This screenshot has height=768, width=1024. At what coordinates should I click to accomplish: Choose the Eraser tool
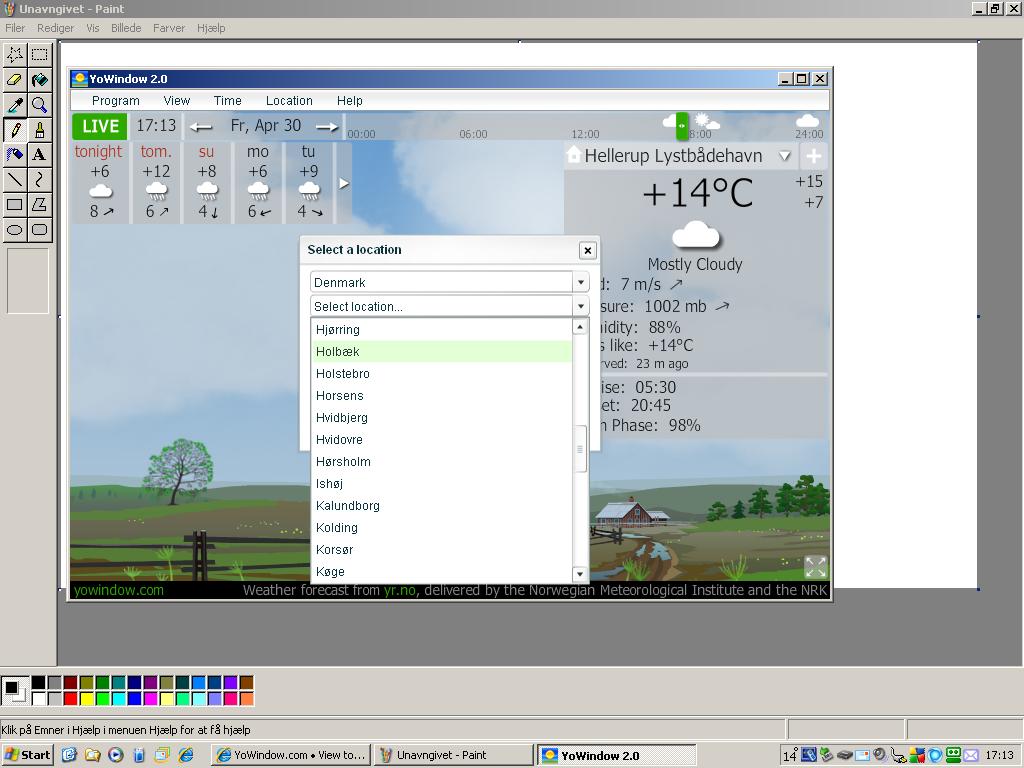[15, 80]
